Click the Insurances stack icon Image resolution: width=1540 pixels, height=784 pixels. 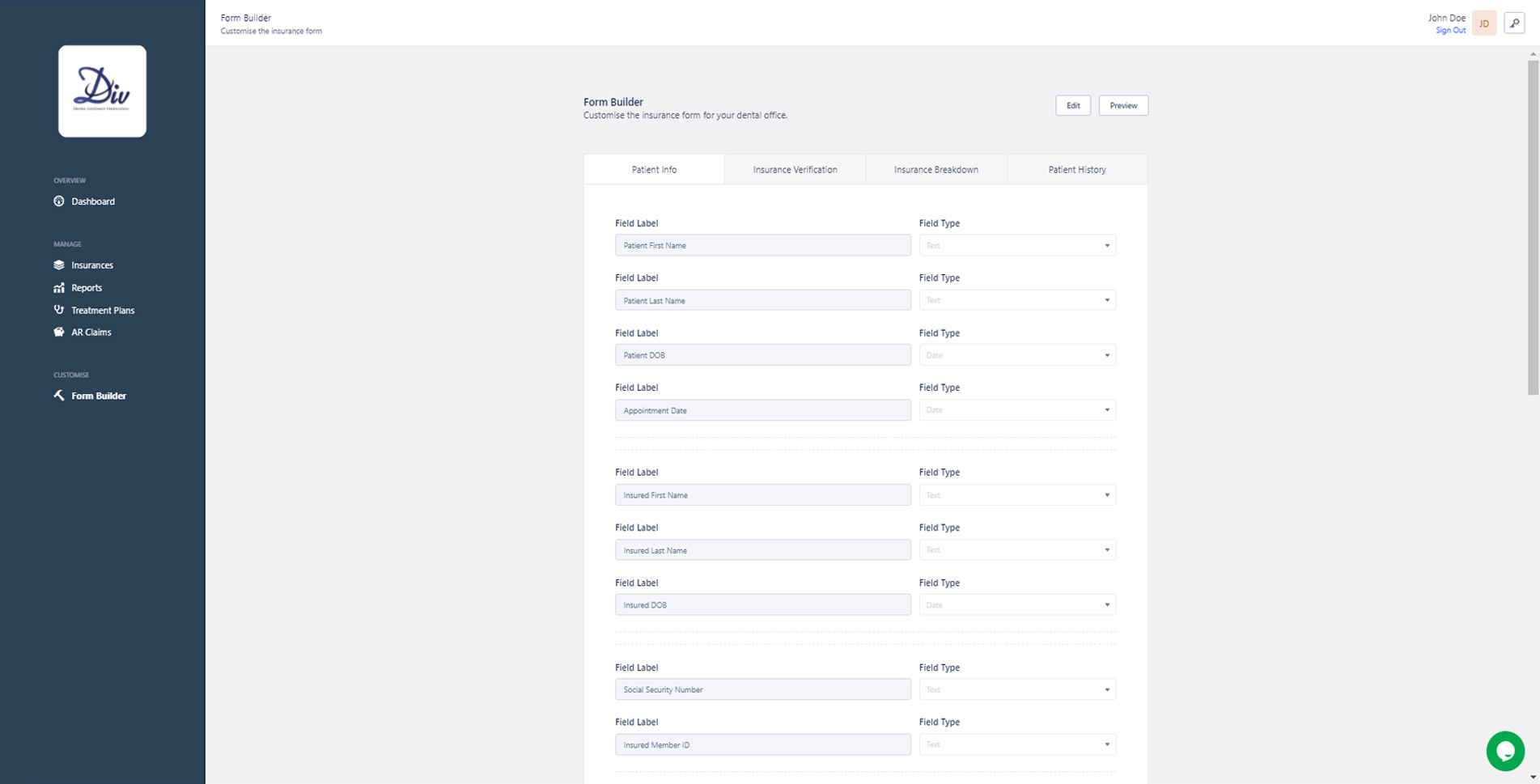pyautogui.click(x=59, y=265)
